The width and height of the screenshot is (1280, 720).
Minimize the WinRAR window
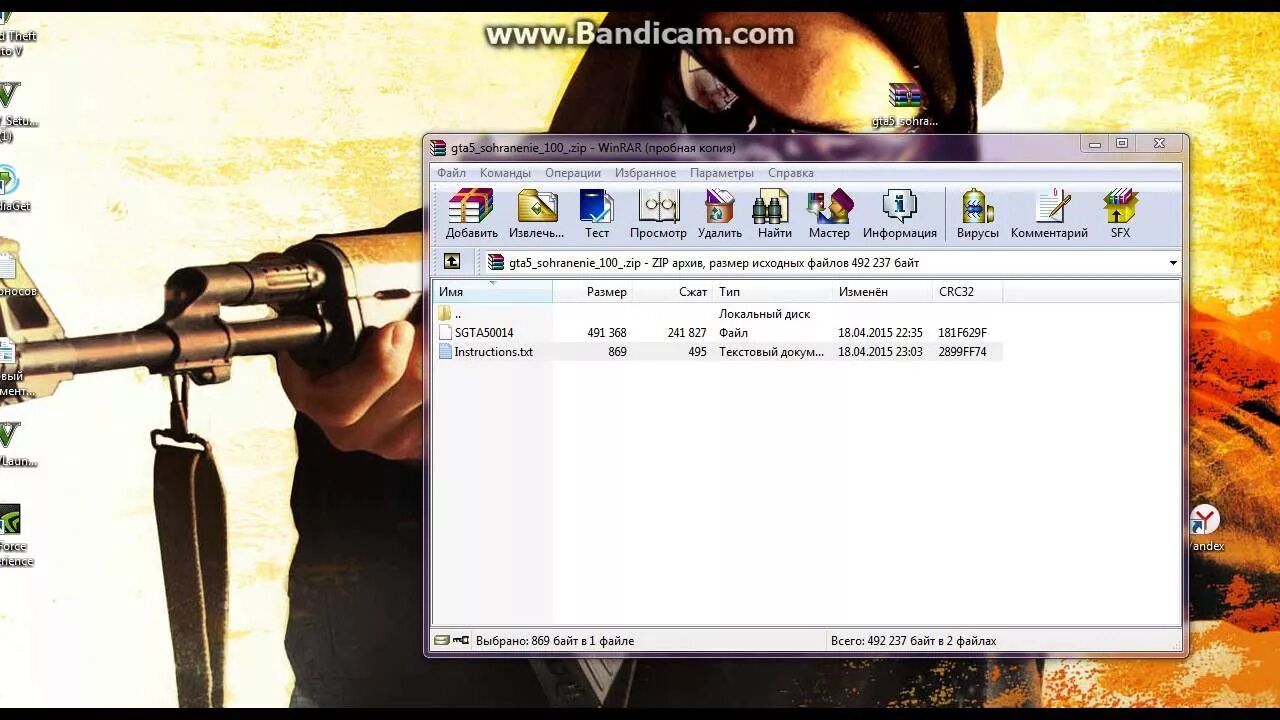[x=1095, y=144]
